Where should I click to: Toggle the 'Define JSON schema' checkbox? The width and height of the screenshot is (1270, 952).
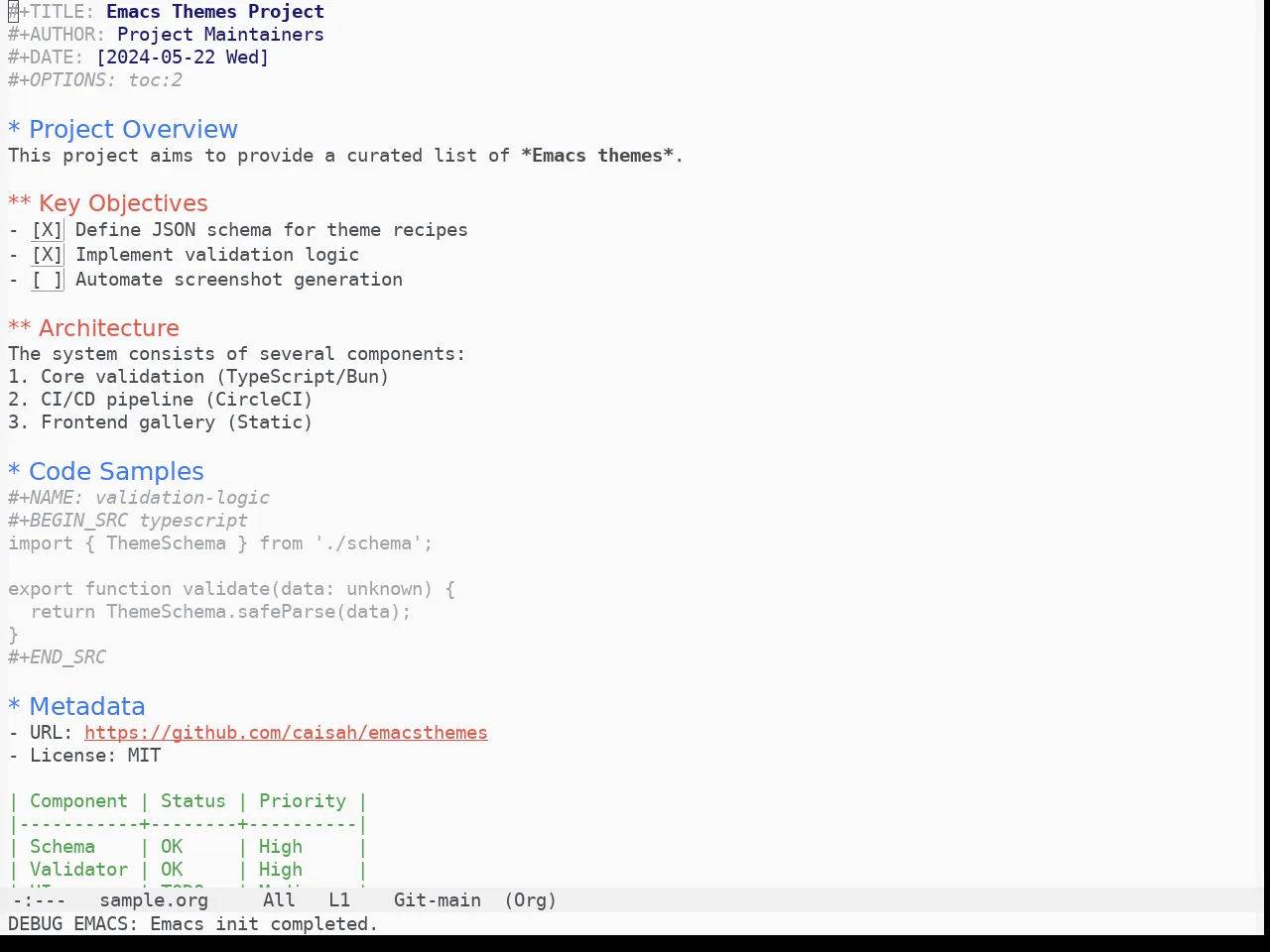point(47,230)
